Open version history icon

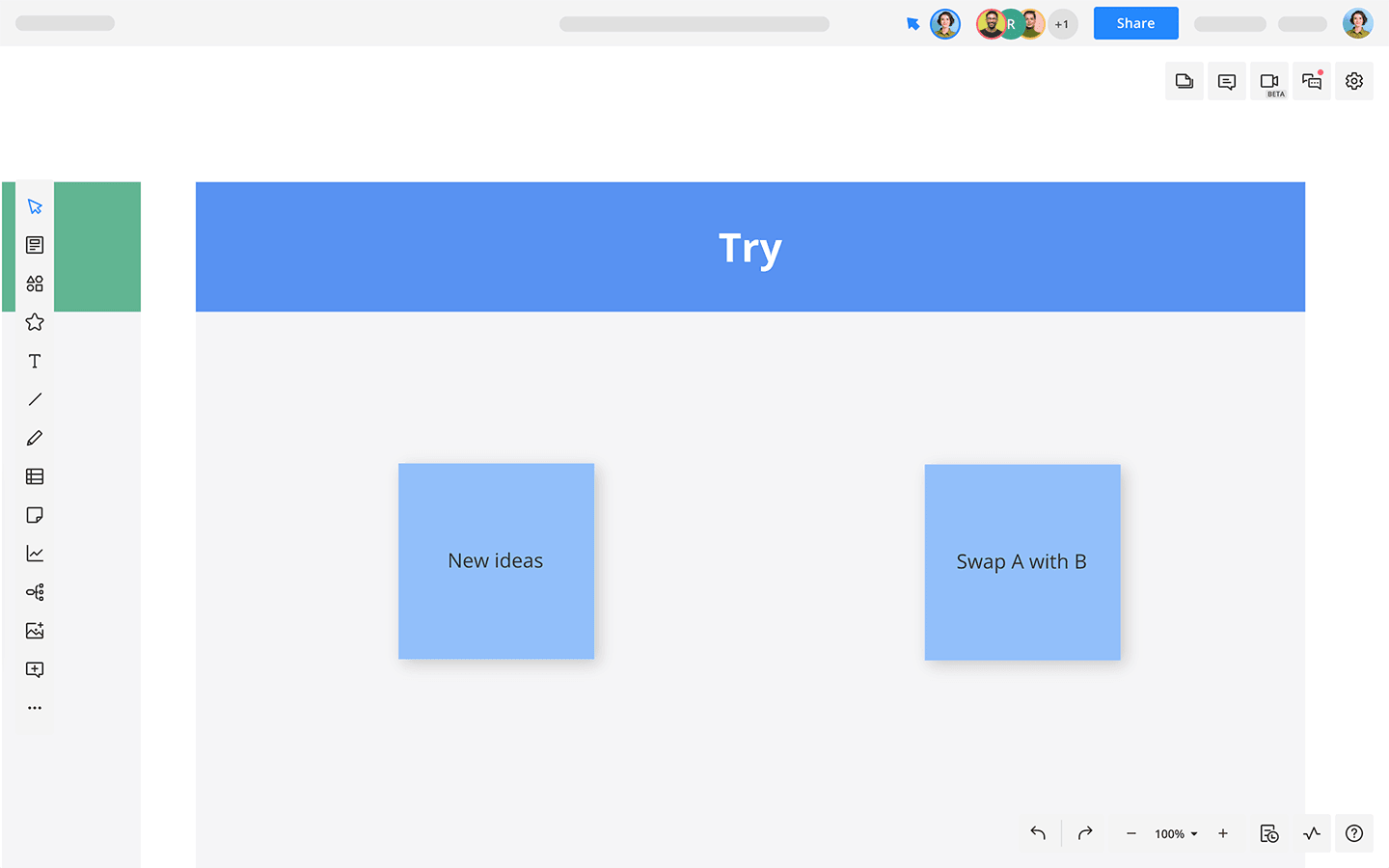click(1269, 833)
